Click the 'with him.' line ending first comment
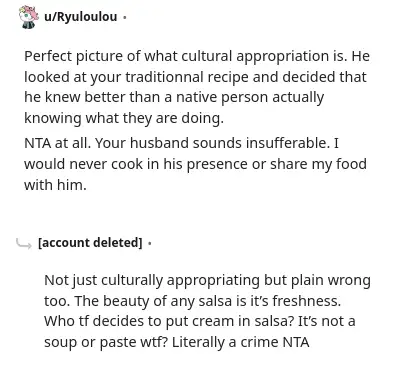Image resolution: width=400 pixels, height=377 pixels. click(55, 185)
